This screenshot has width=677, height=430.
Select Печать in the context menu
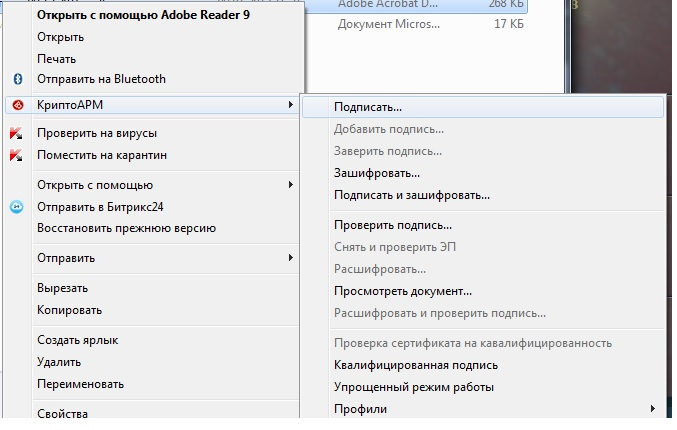coord(57,59)
